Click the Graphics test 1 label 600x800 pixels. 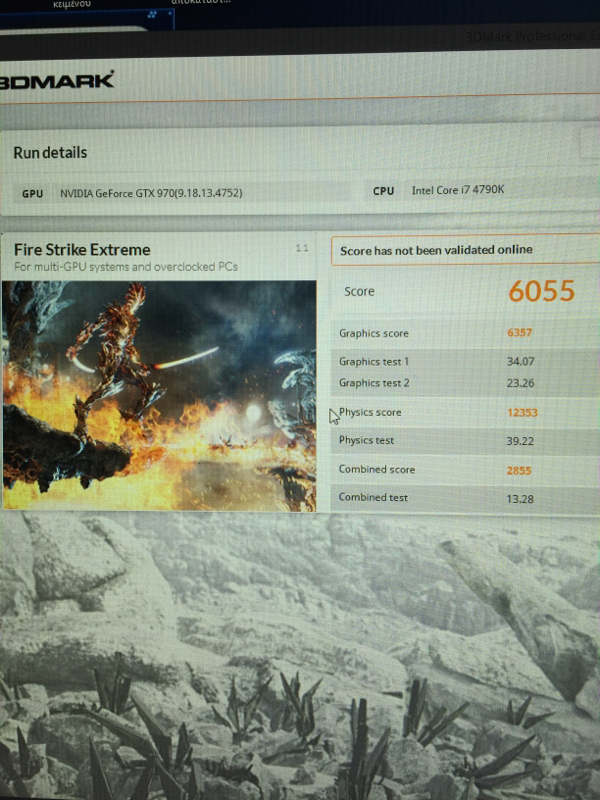374,362
